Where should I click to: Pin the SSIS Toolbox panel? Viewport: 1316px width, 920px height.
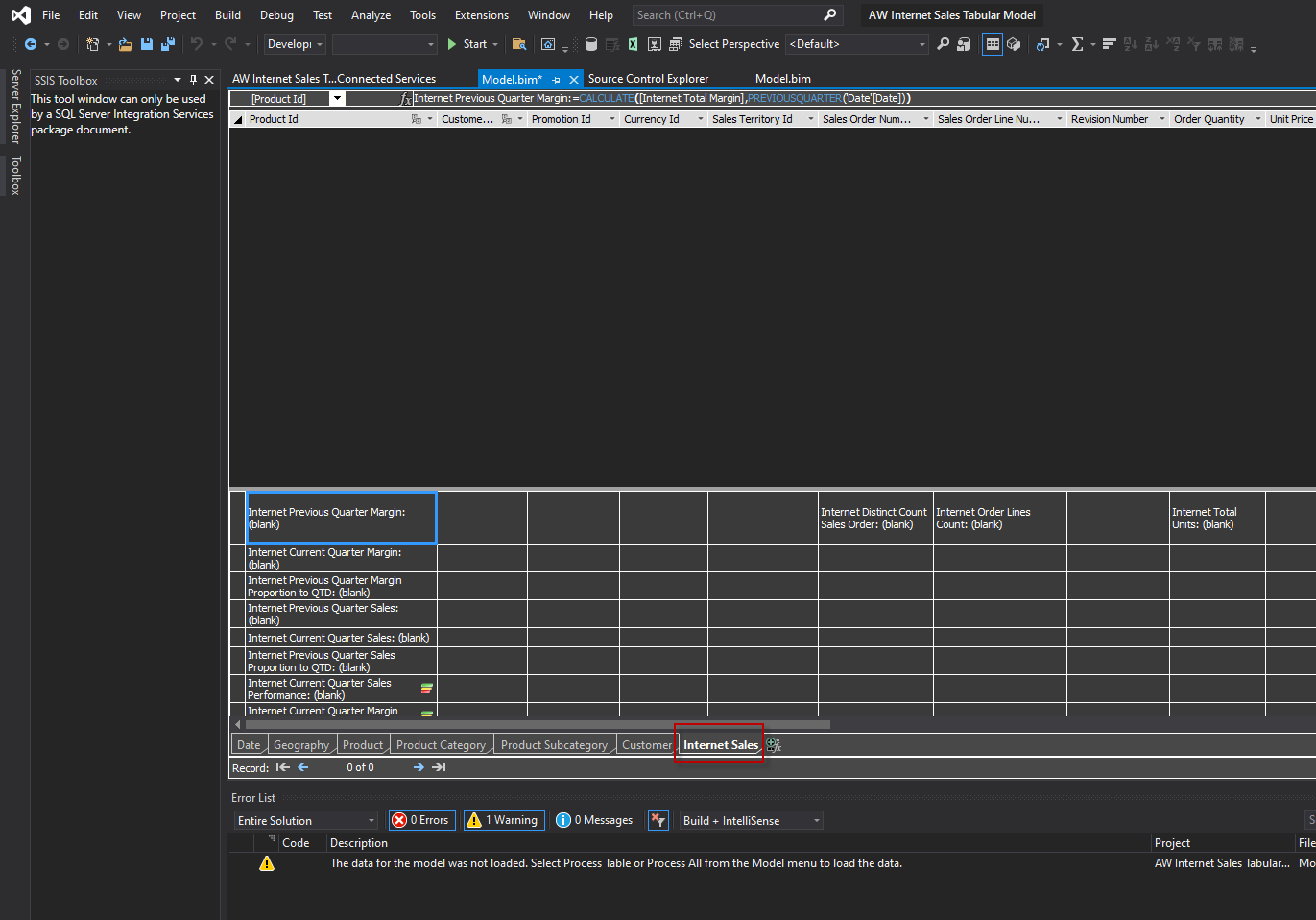click(x=193, y=80)
